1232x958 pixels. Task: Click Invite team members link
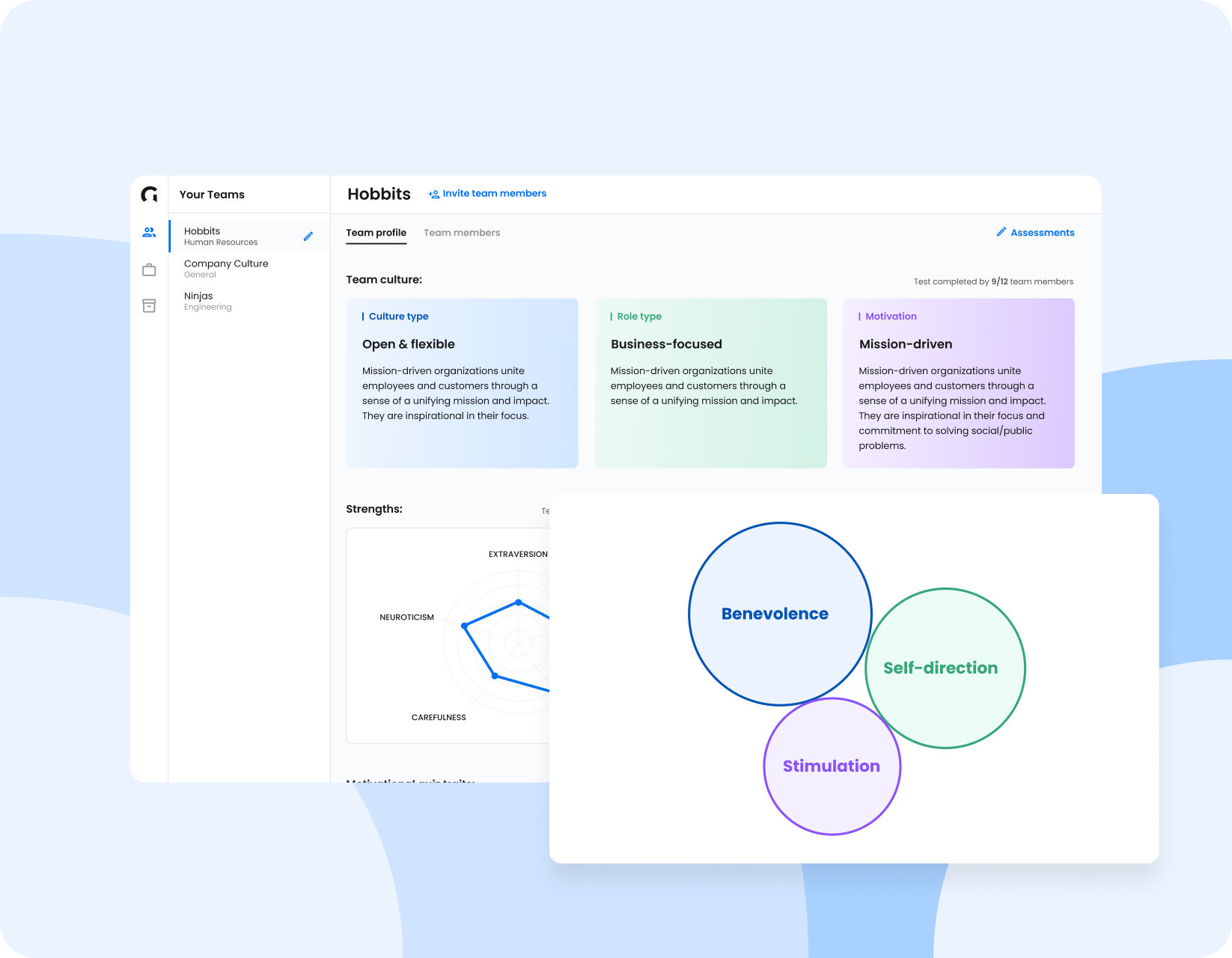coord(494,194)
